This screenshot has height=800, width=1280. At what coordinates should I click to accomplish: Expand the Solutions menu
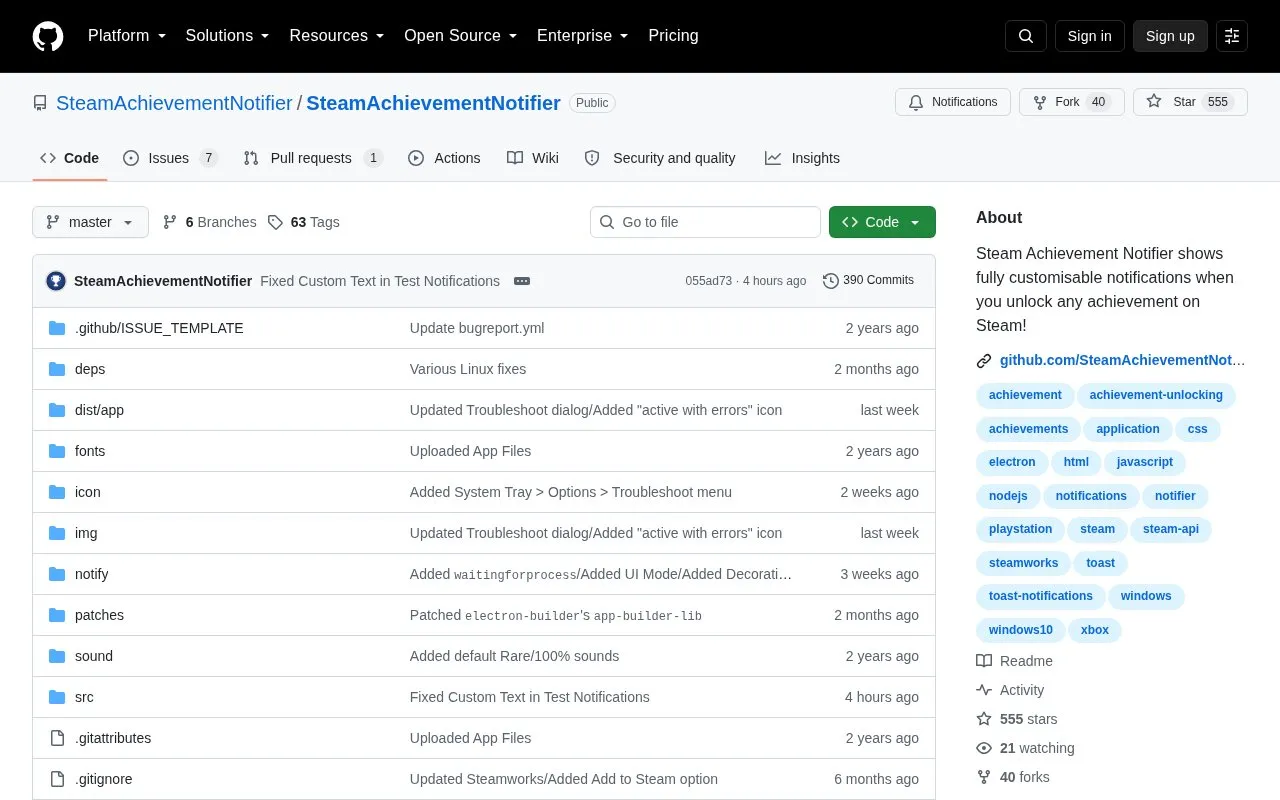[x=228, y=36]
